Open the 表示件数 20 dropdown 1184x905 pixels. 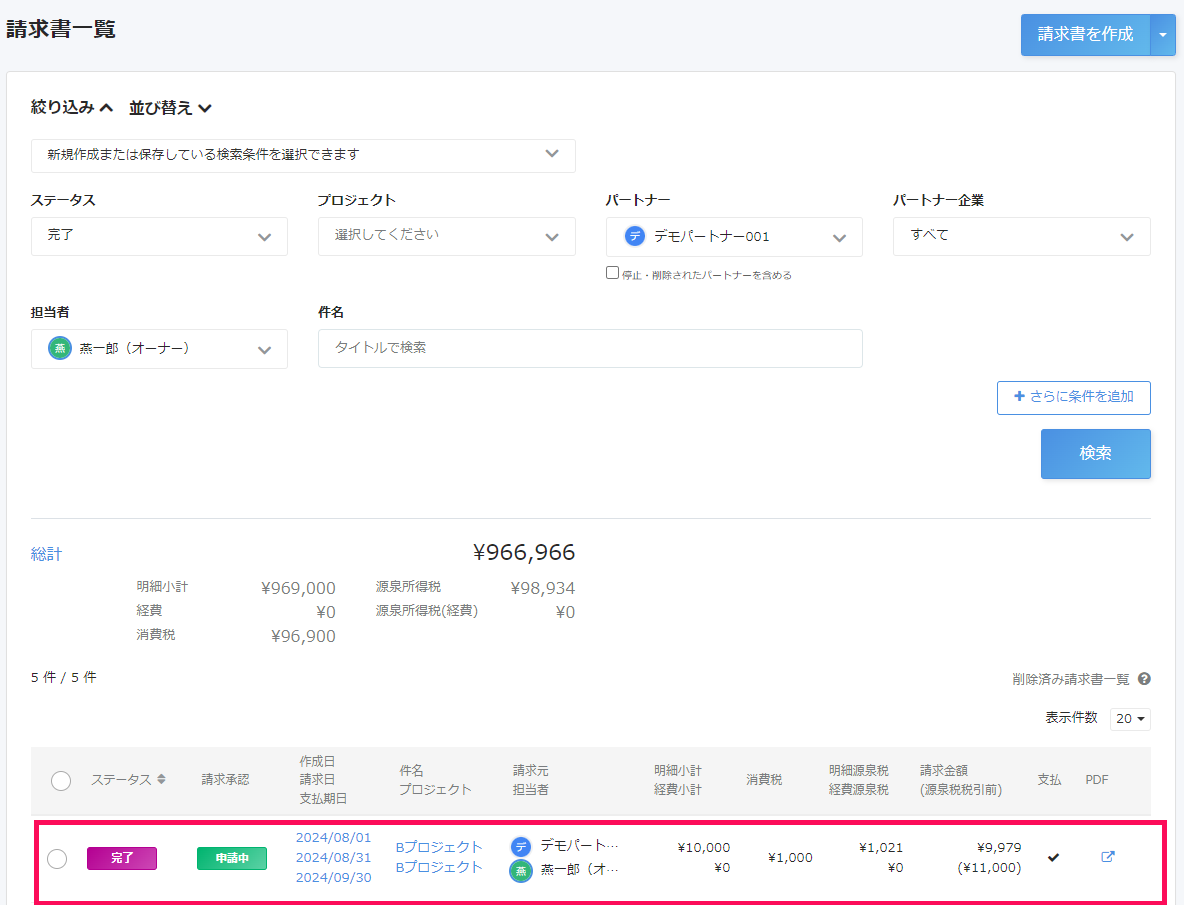[x=1130, y=719]
